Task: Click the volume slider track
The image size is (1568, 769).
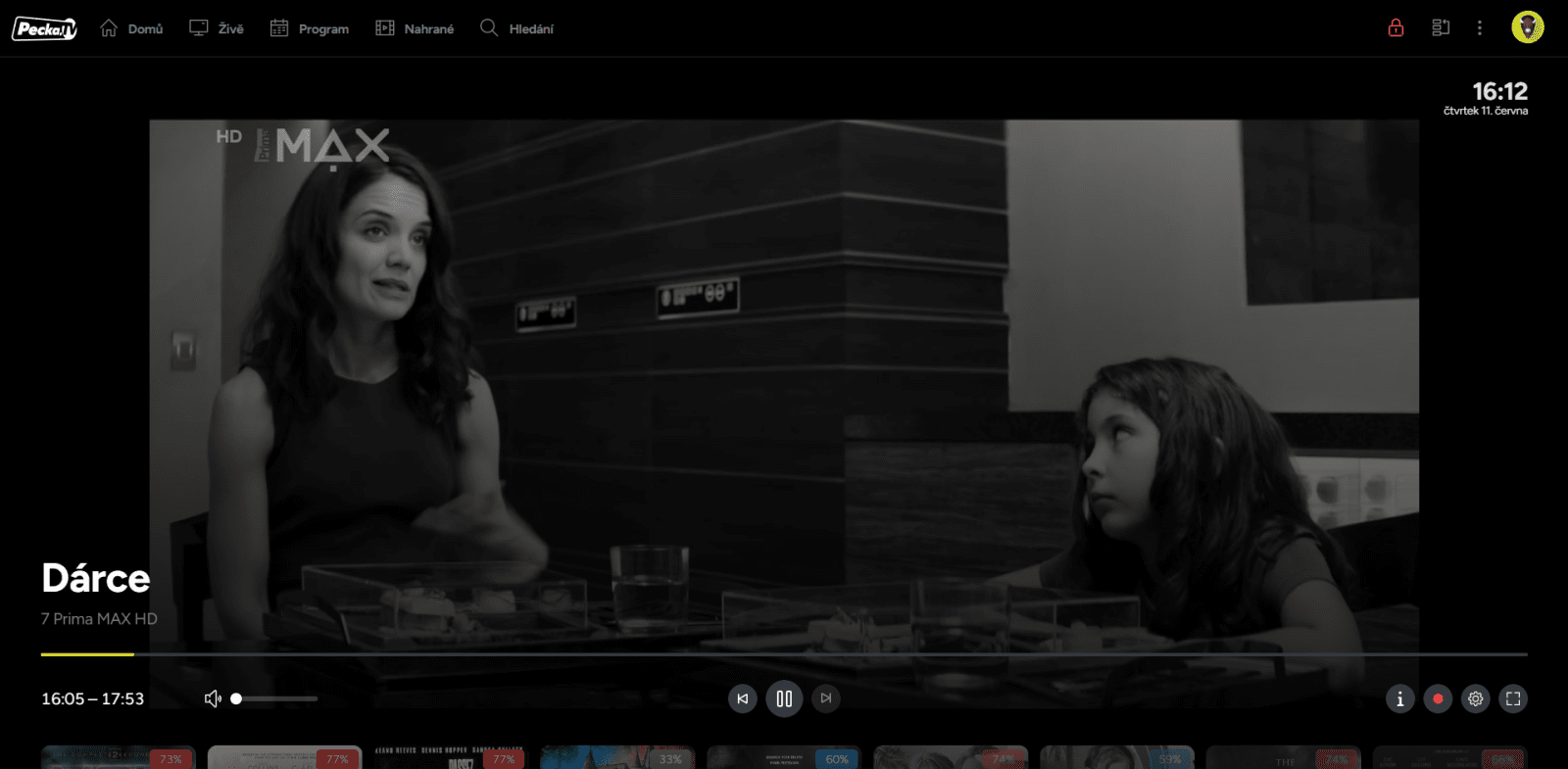Action: point(276,698)
